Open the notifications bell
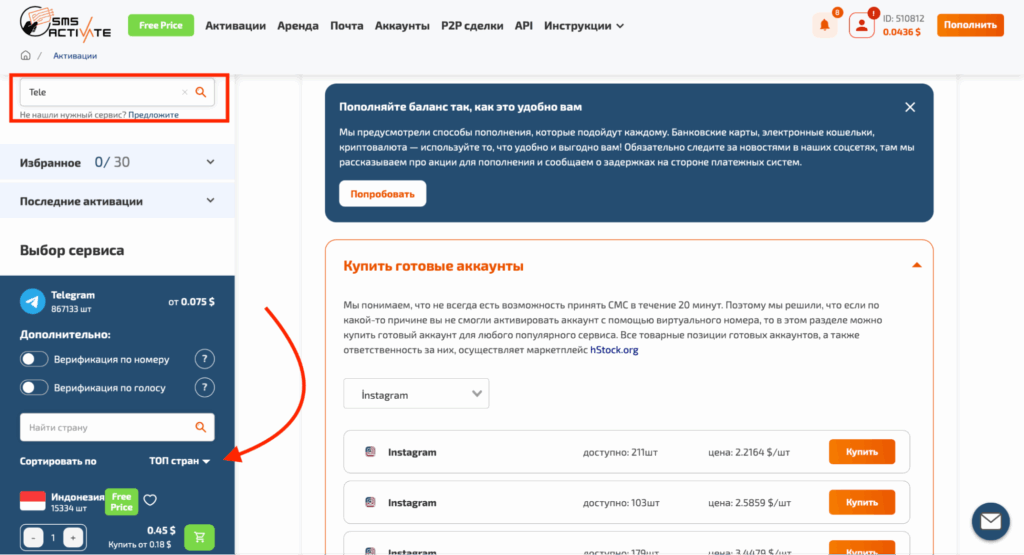The height and width of the screenshot is (555, 1024). [x=824, y=25]
